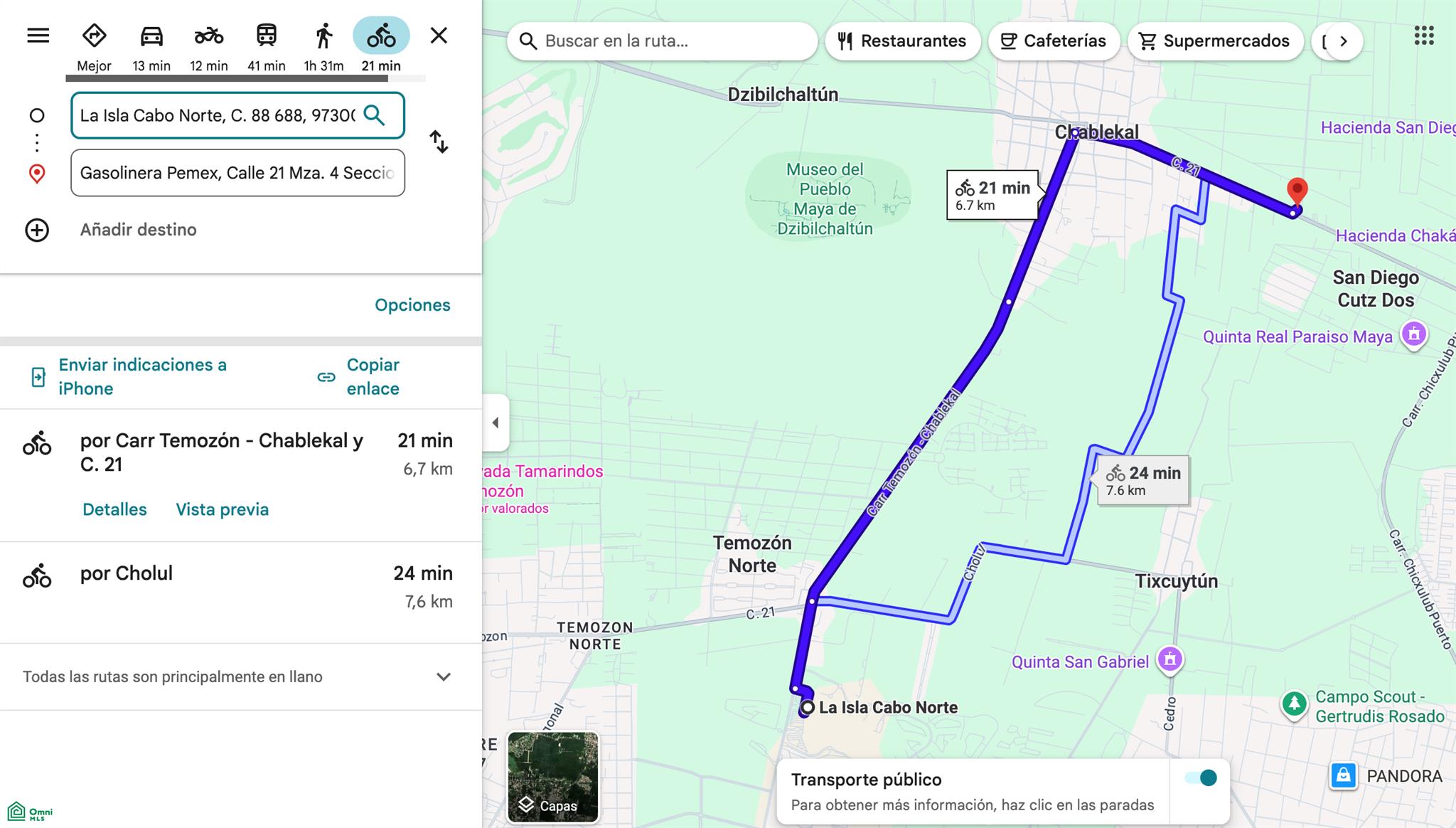
Task: Click the 21 min 6.7 km map label
Action: tap(992, 196)
